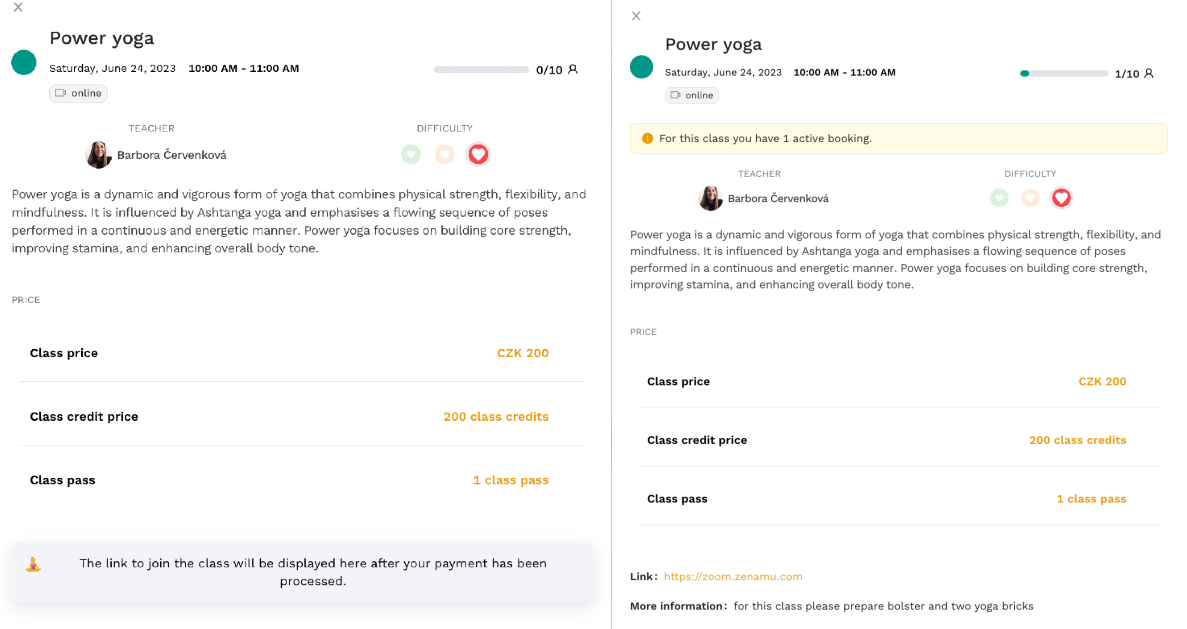Click Barbora Červenková's avatar in left panel

(x=98, y=154)
